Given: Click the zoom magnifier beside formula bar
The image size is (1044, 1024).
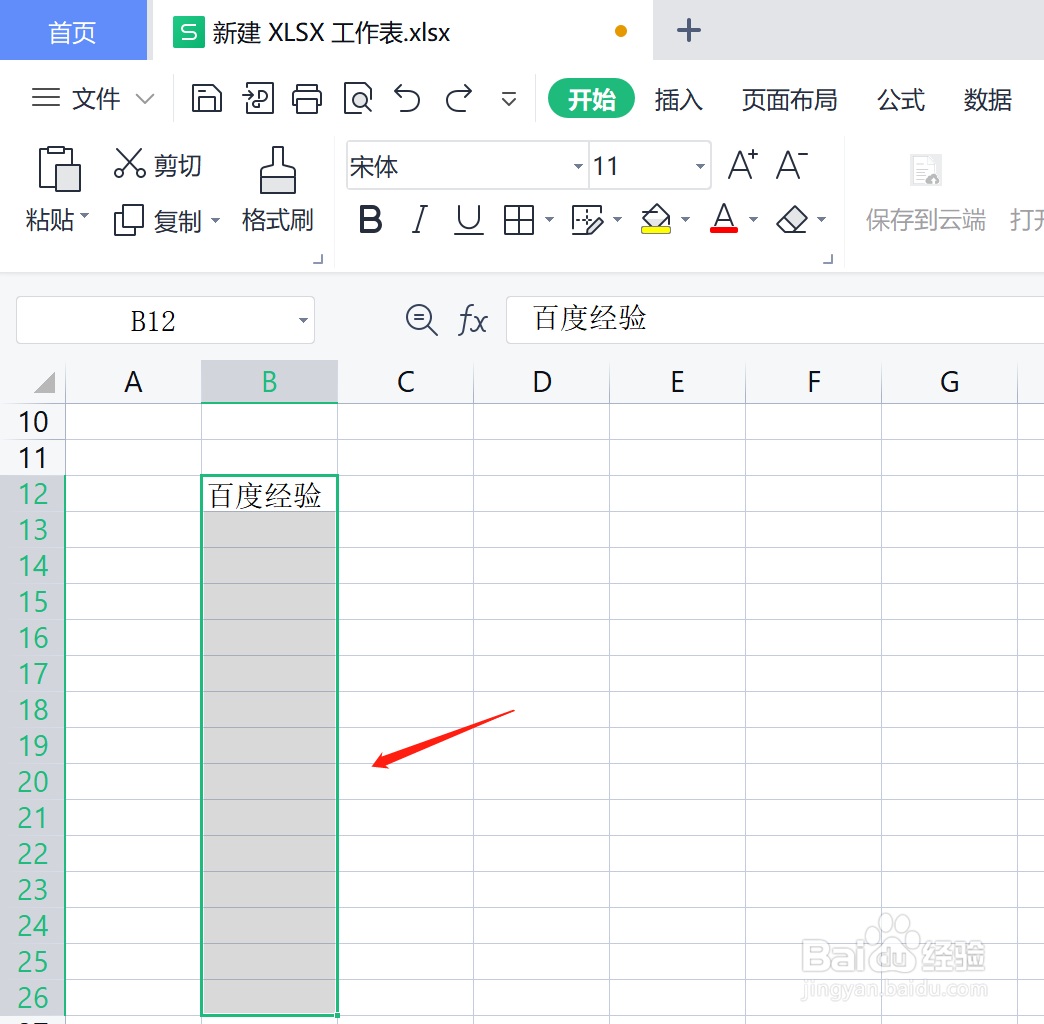Looking at the screenshot, I should point(421,320).
